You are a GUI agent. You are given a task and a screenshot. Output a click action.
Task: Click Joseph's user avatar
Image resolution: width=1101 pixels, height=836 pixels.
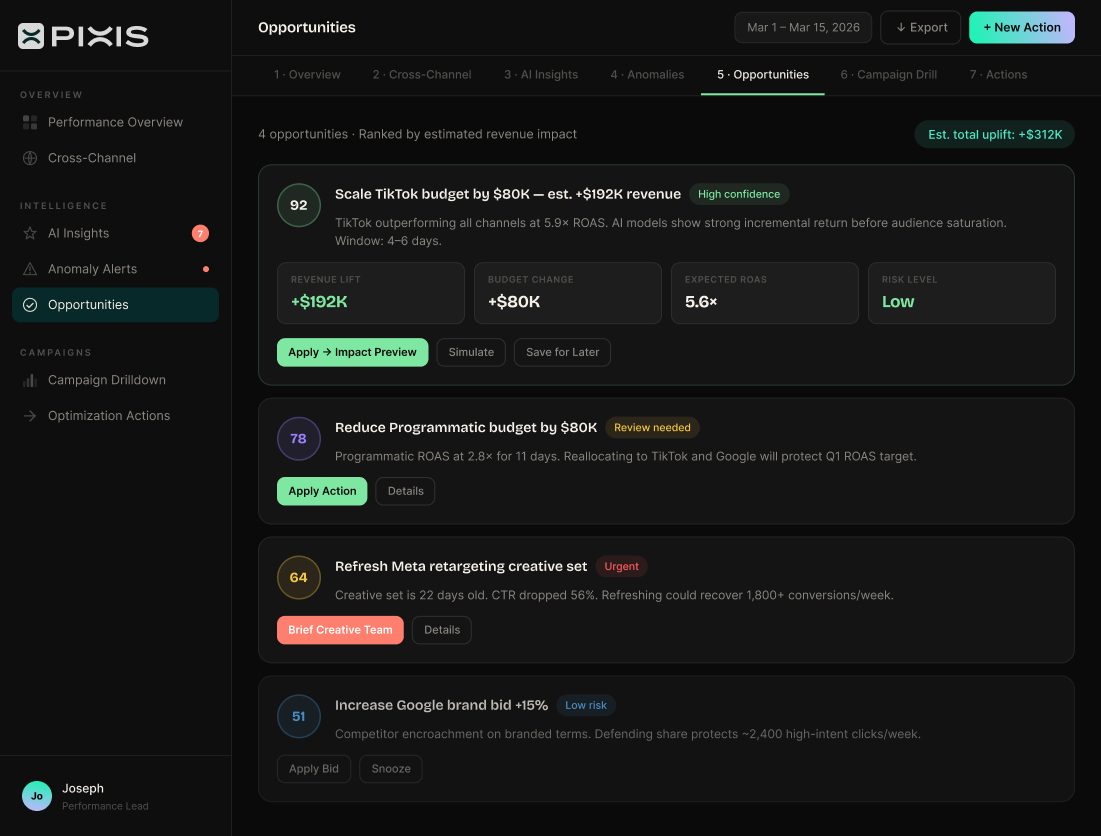click(37, 796)
